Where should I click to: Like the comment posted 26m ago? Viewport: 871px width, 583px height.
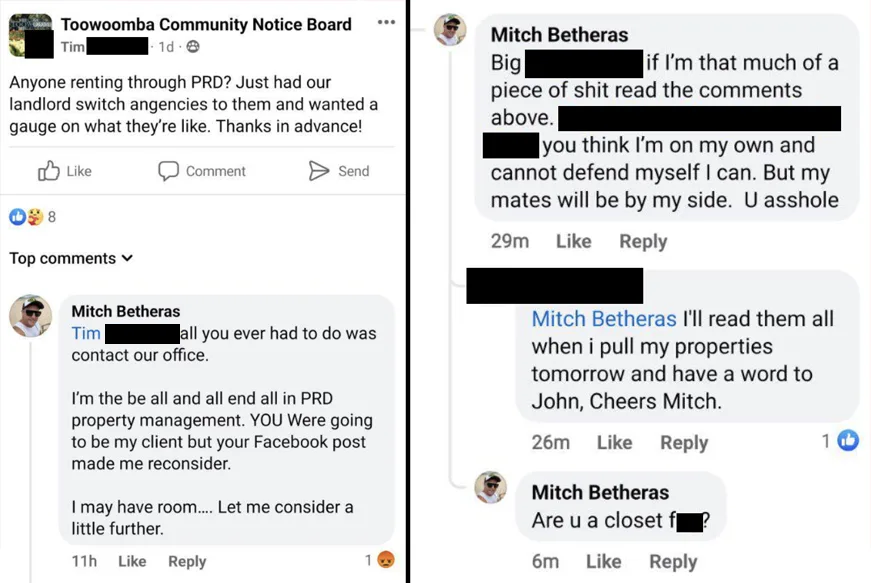pos(614,442)
